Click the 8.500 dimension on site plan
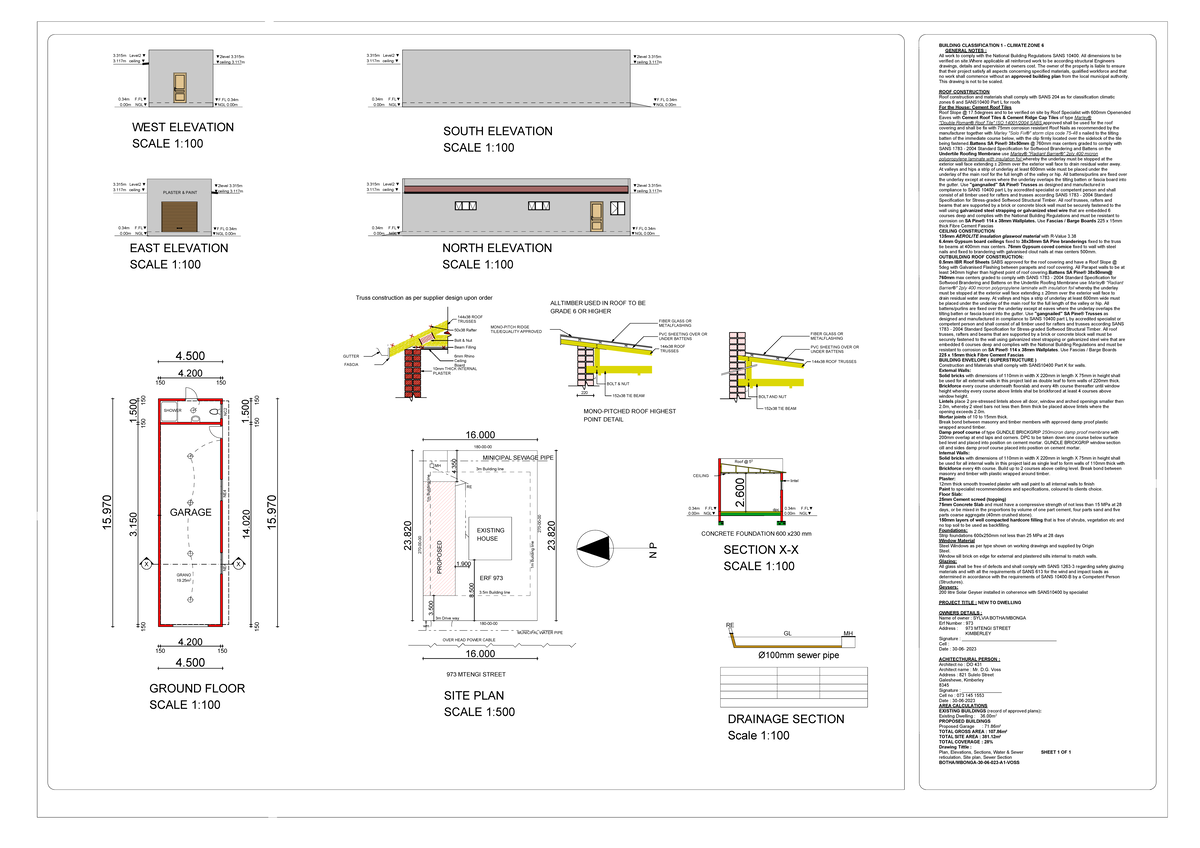 [x=470, y=591]
